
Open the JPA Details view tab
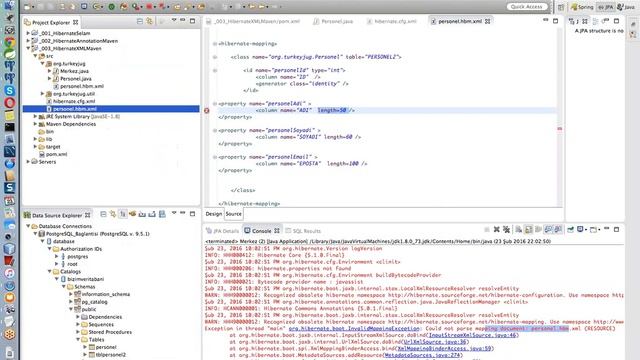222,231
